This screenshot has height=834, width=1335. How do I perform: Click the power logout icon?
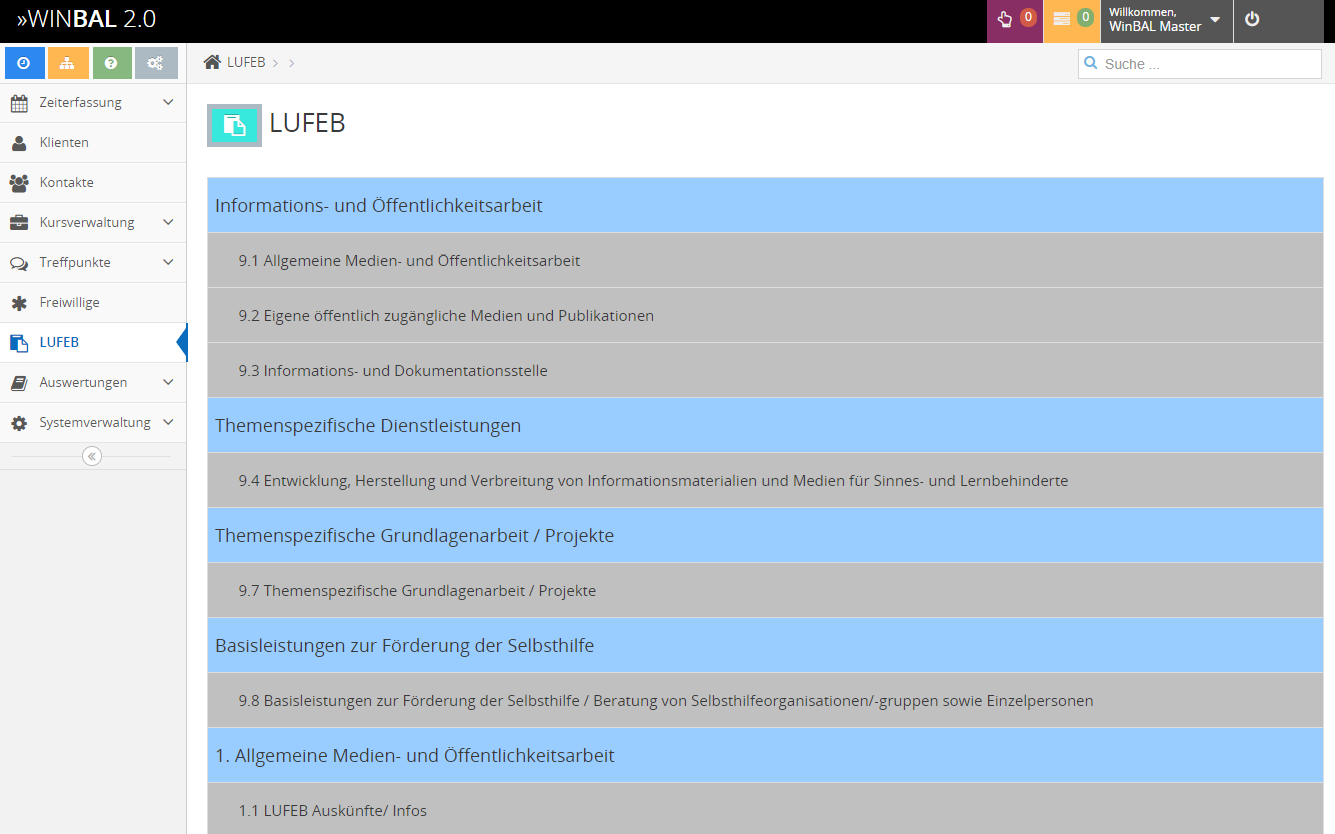click(x=1252, y=19)
